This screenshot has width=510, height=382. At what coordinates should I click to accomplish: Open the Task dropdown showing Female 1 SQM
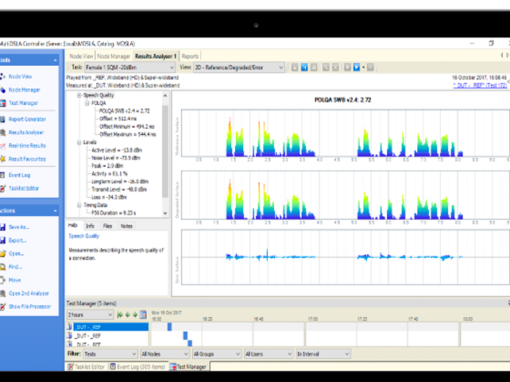130,68
